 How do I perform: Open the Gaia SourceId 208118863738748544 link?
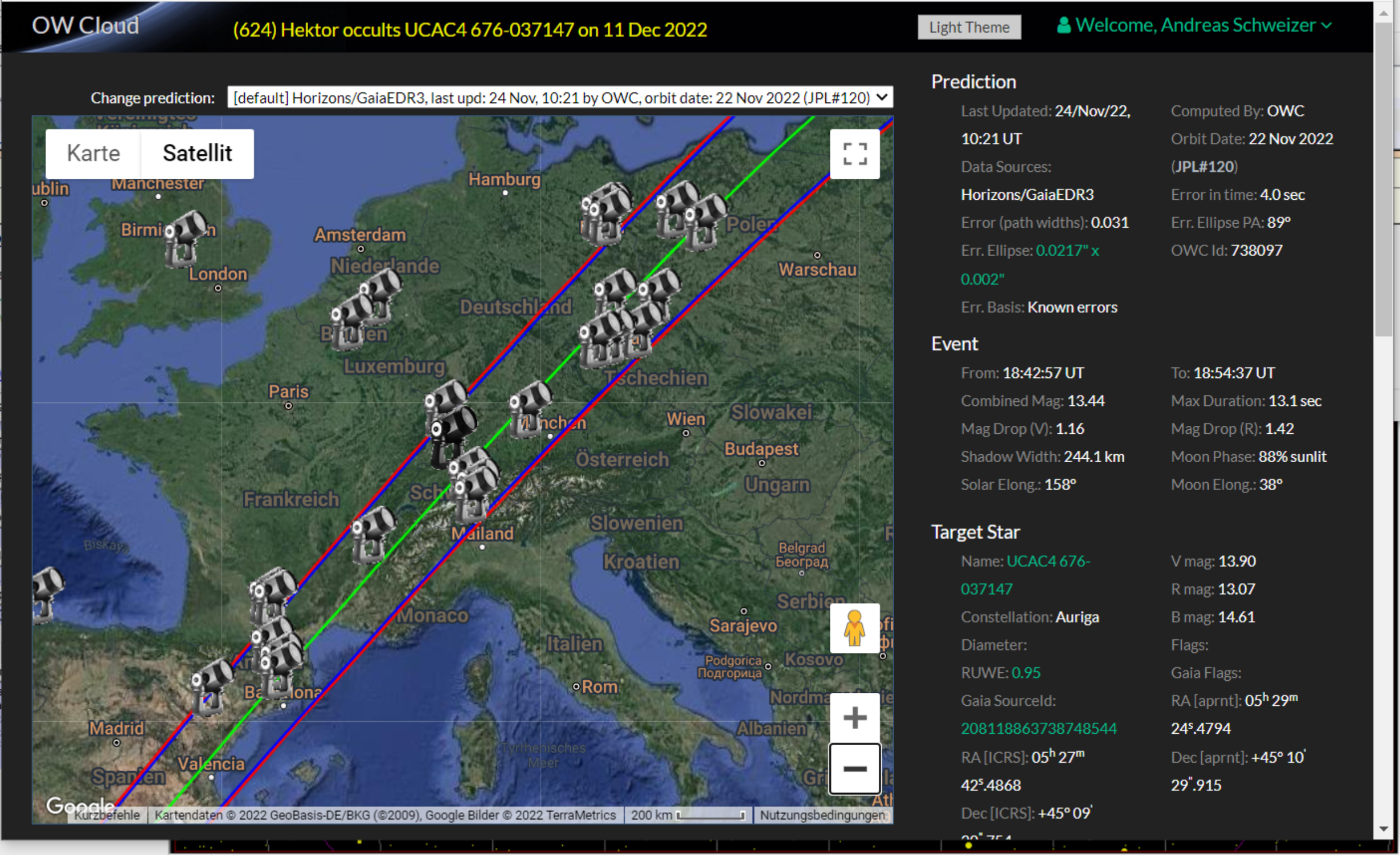(1038, 729)
